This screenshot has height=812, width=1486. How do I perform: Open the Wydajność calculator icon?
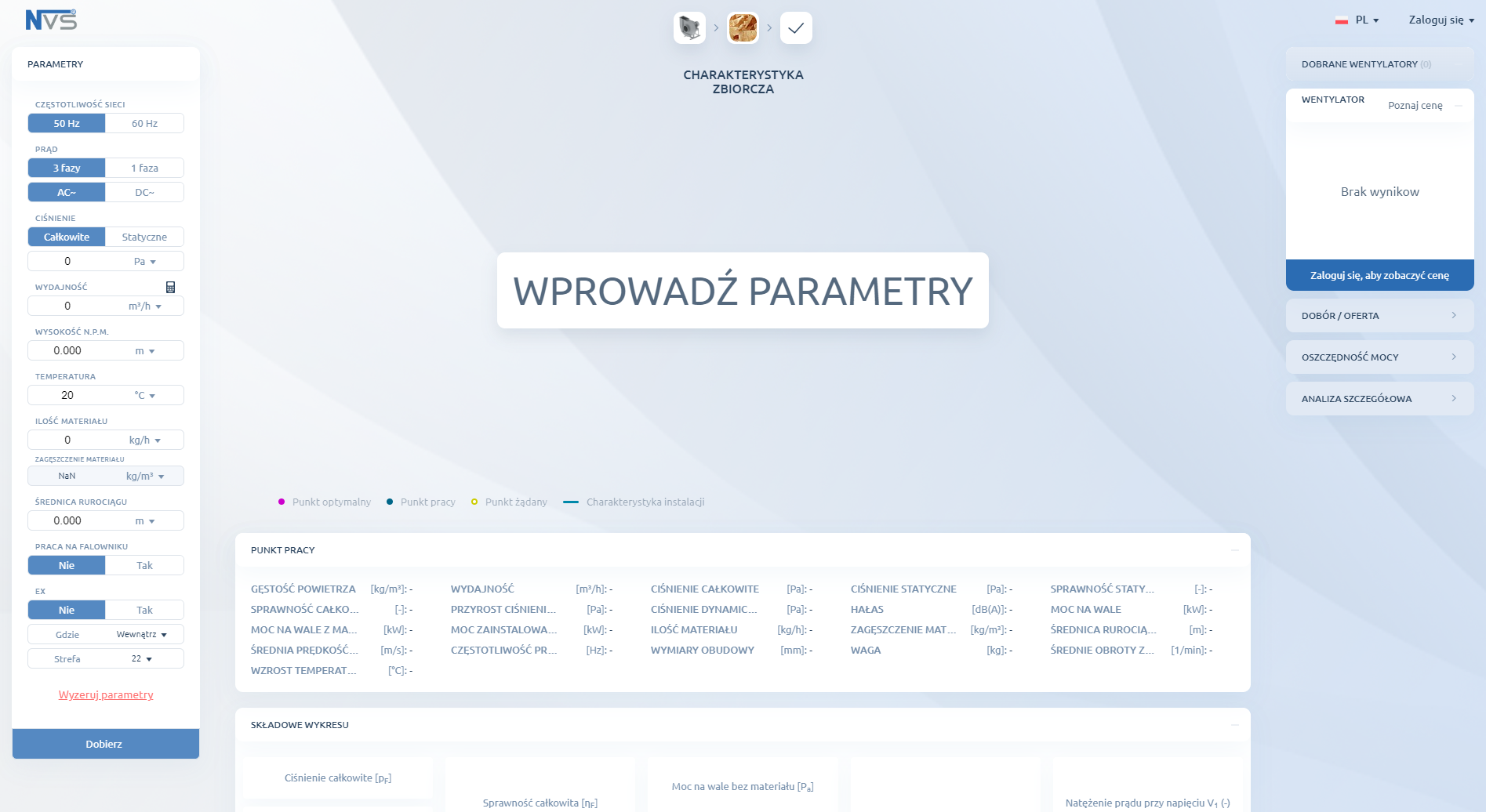pos(170,287)
